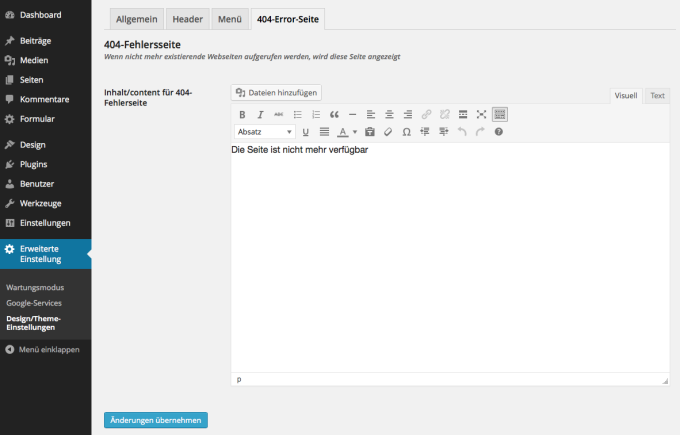Image resolution: width=680 pixels, height=435 pixels.
Task: Click inside the 404 page content editor
Action: tap(450, 257)
